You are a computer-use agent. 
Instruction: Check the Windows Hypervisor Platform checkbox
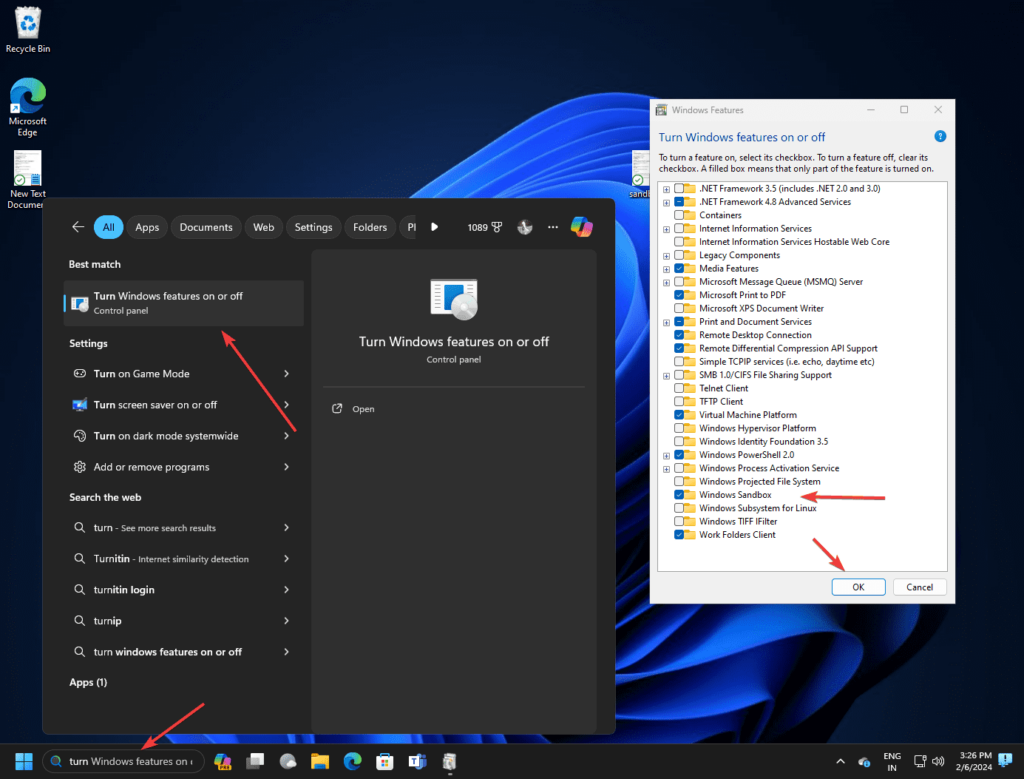[679, 428]
